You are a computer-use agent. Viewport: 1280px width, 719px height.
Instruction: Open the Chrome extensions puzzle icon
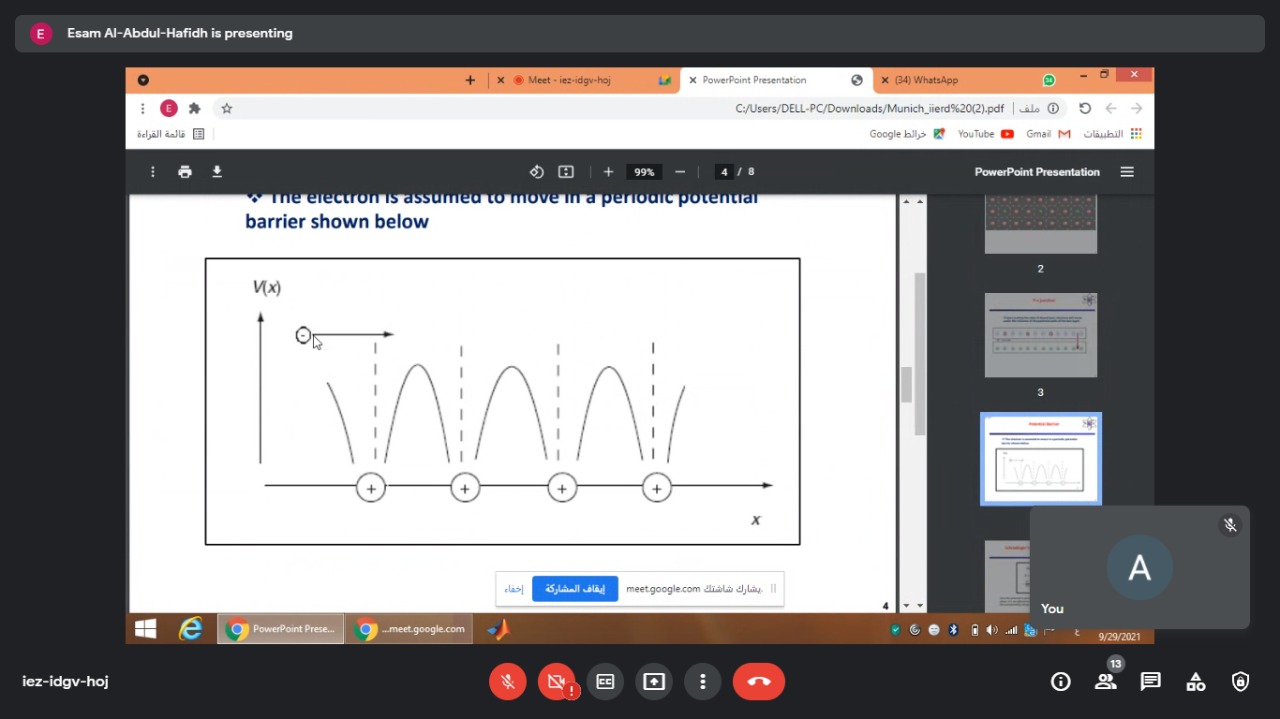pyautogui.click(x=195, y=108)
